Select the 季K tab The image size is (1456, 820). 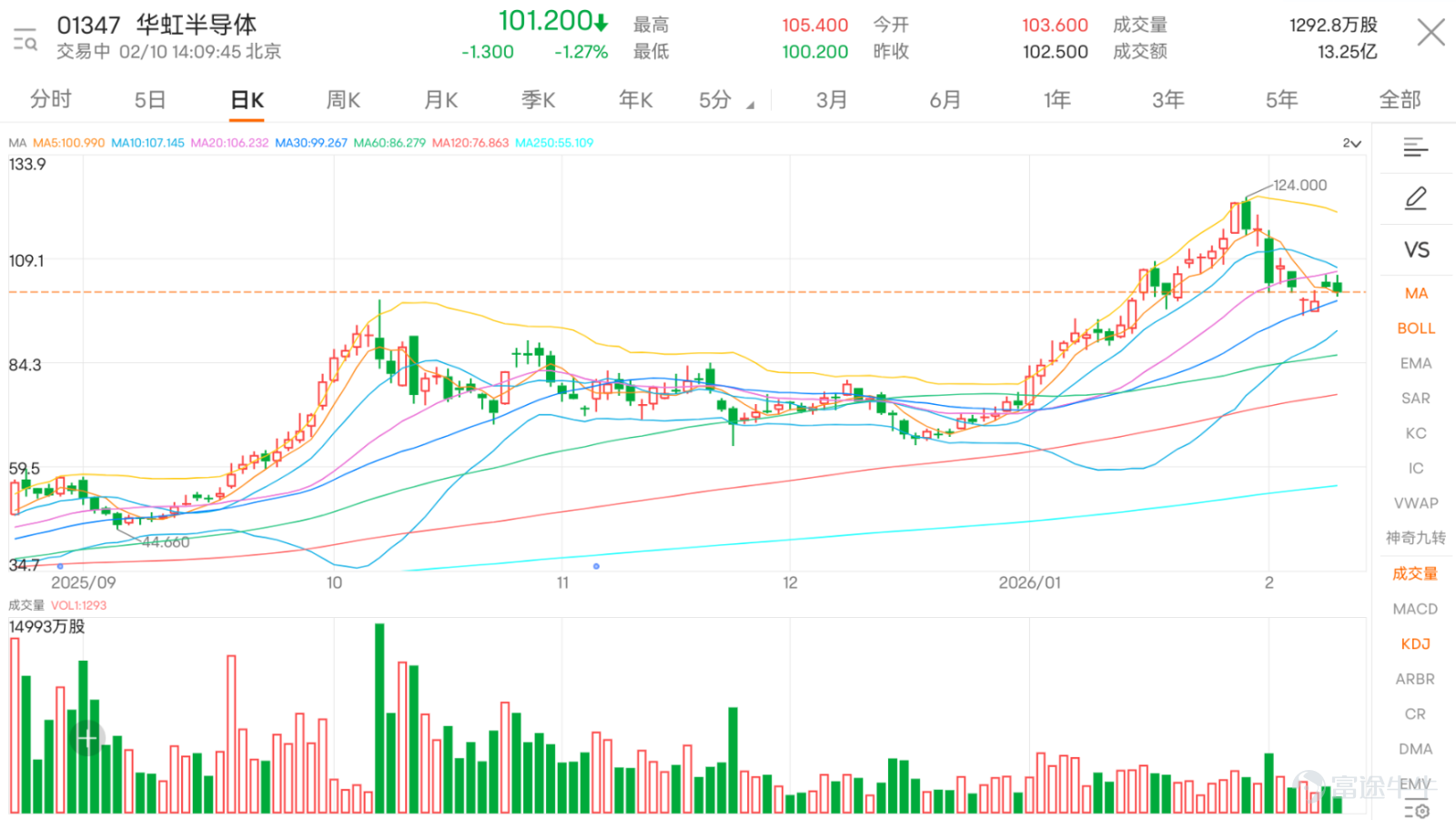pyautogui.click(x=538, y=99)
